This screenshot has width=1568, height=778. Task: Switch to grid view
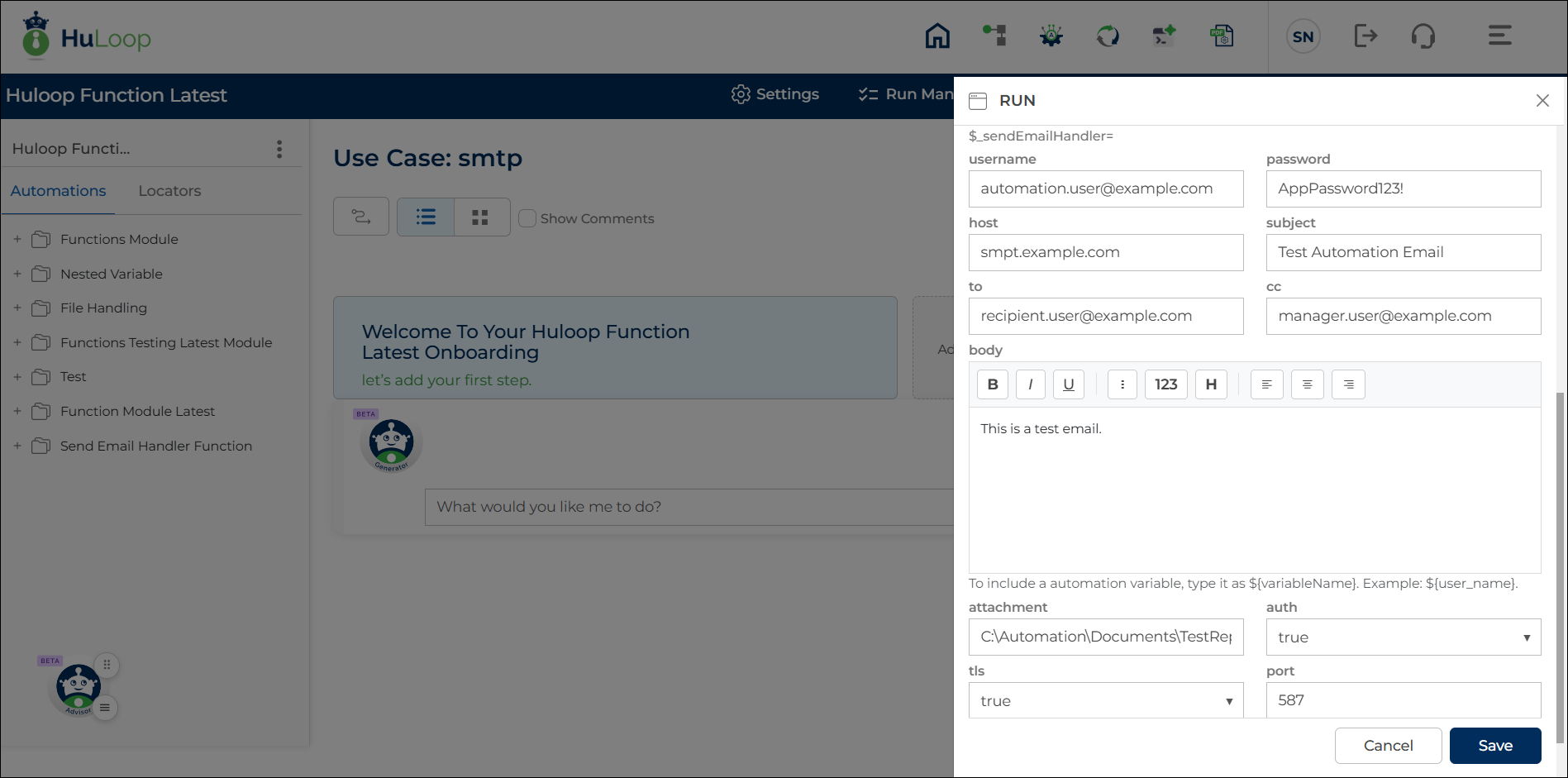point(480,217)
